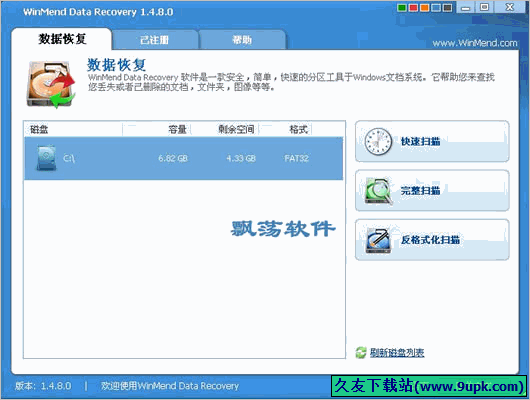This screenshot has height=400, width=530.
Task: Select the green theme color swatch
Action: [402, 8]
